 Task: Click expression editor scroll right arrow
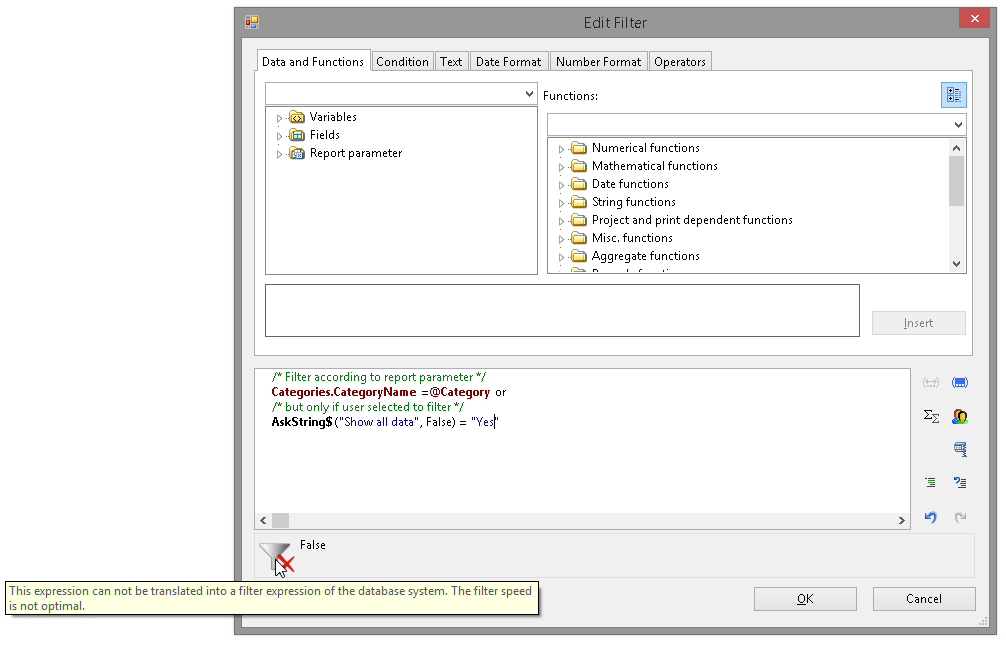click(901, 520)
